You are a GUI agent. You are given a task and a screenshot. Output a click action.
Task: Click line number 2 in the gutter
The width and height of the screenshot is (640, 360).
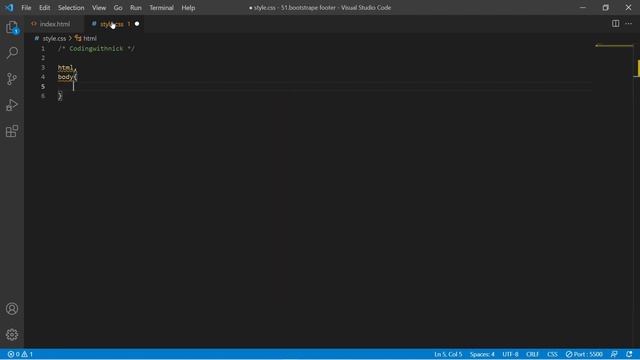pyautogui.click(x=43, y=58)
